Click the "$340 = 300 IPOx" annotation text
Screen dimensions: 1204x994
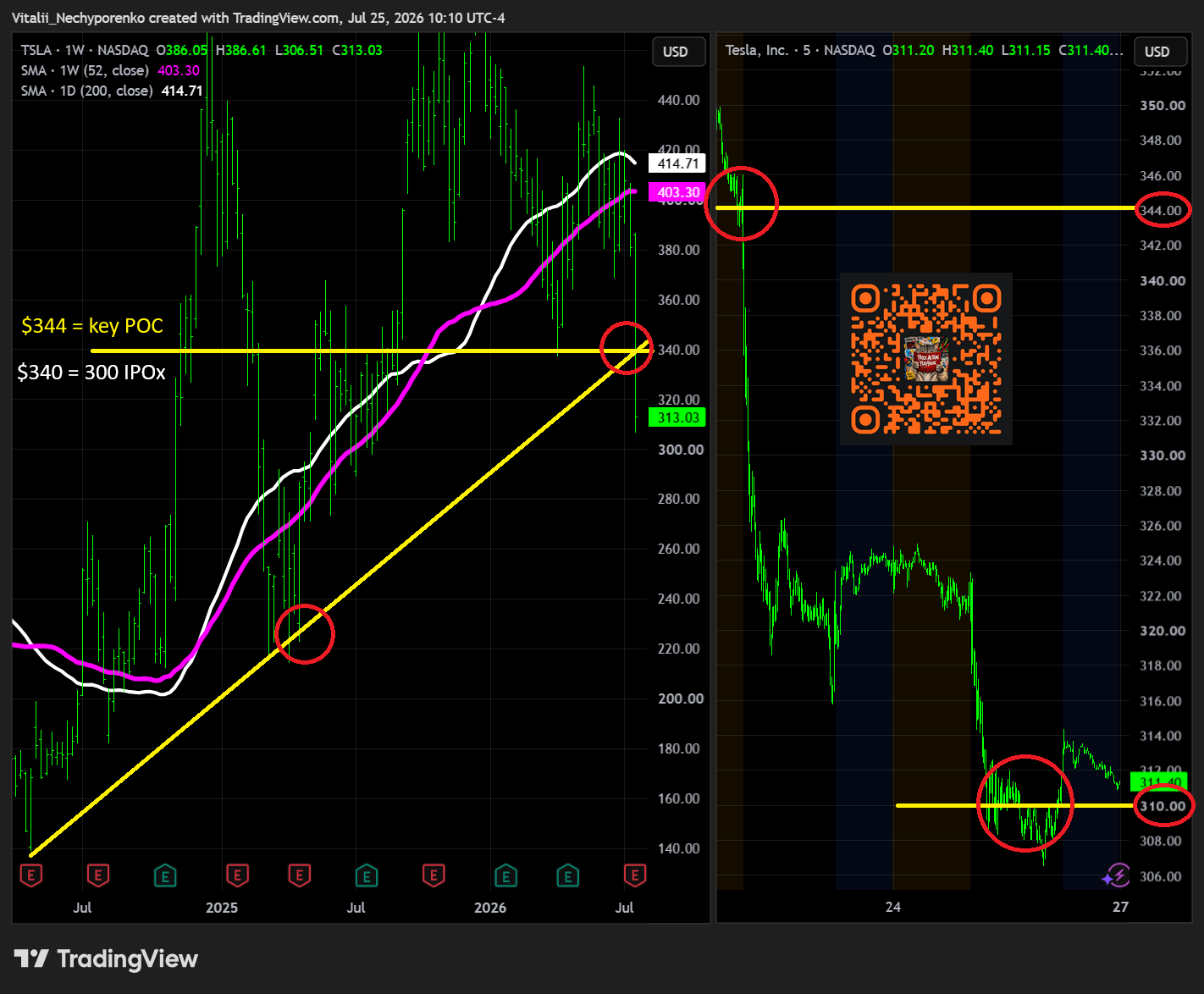coord(91,373)
